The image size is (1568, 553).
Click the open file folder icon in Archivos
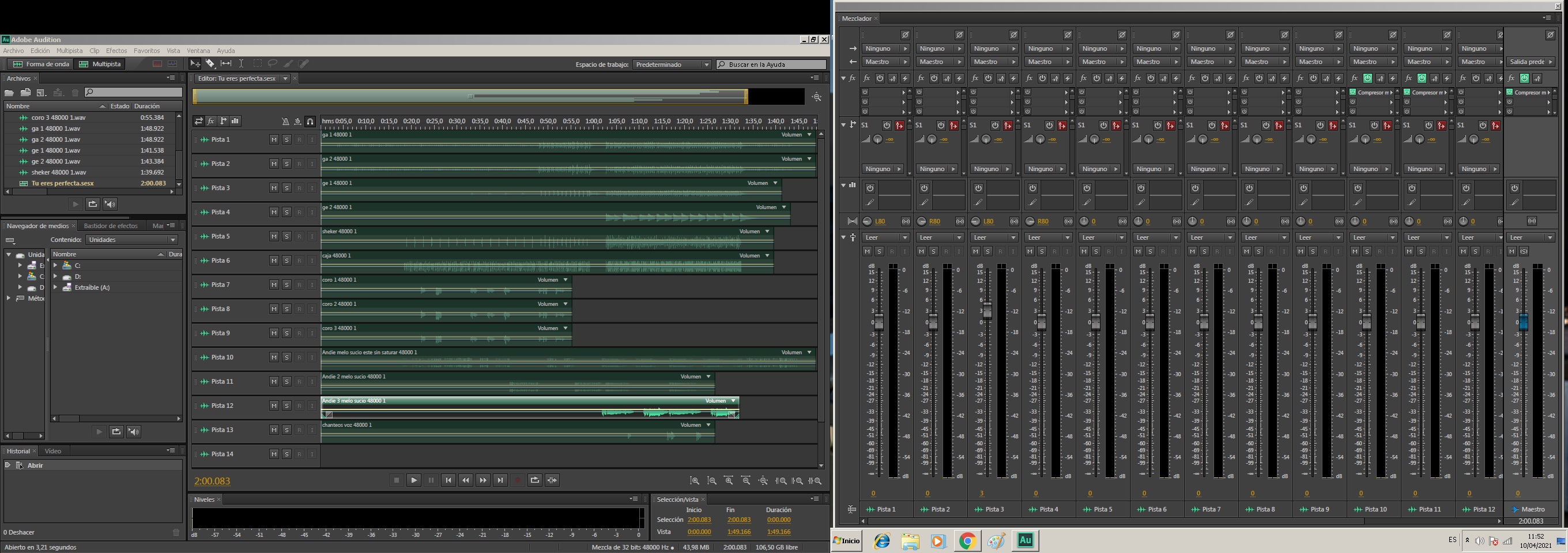pos(9,93)
